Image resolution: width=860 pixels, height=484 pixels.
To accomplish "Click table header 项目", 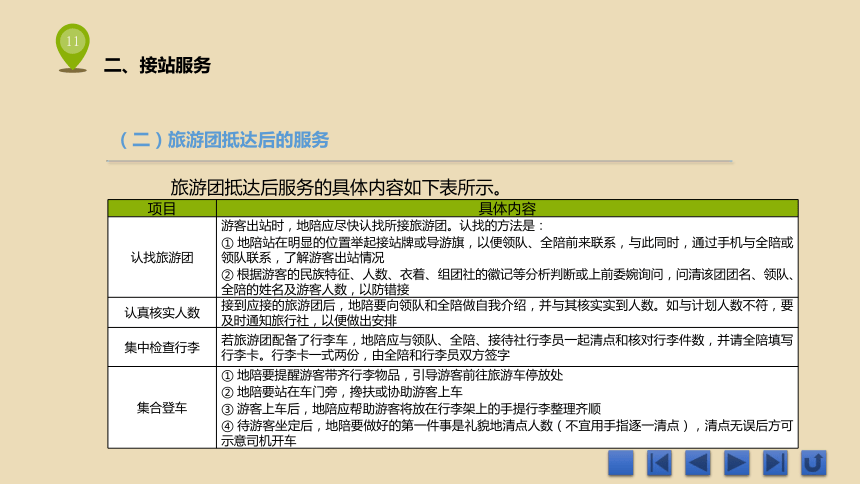I will [x=162, y=209].
